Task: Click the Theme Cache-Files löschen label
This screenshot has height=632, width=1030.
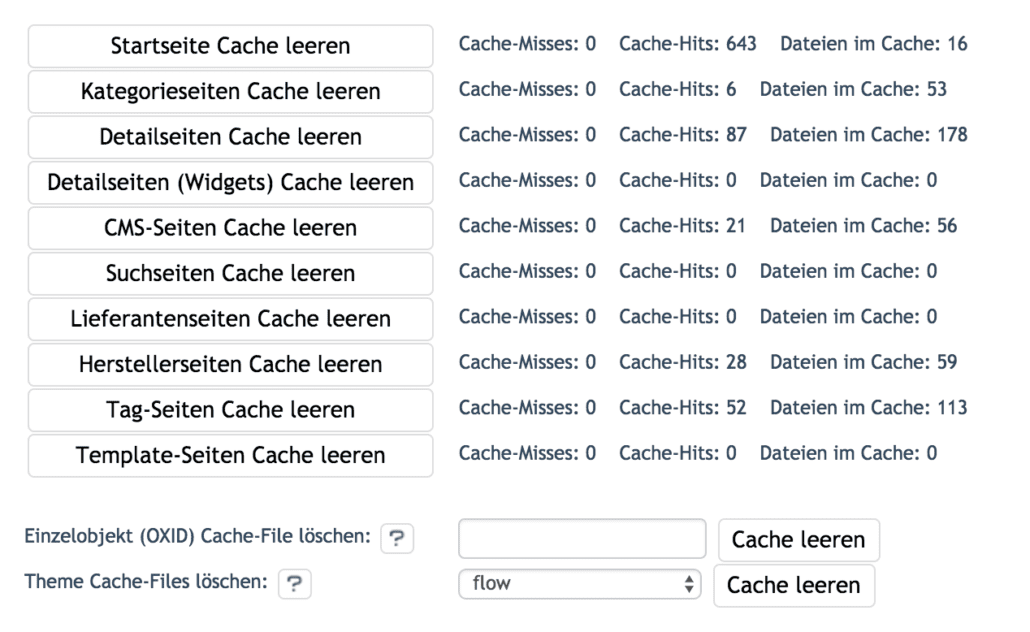Action: (x=146, y=581)
